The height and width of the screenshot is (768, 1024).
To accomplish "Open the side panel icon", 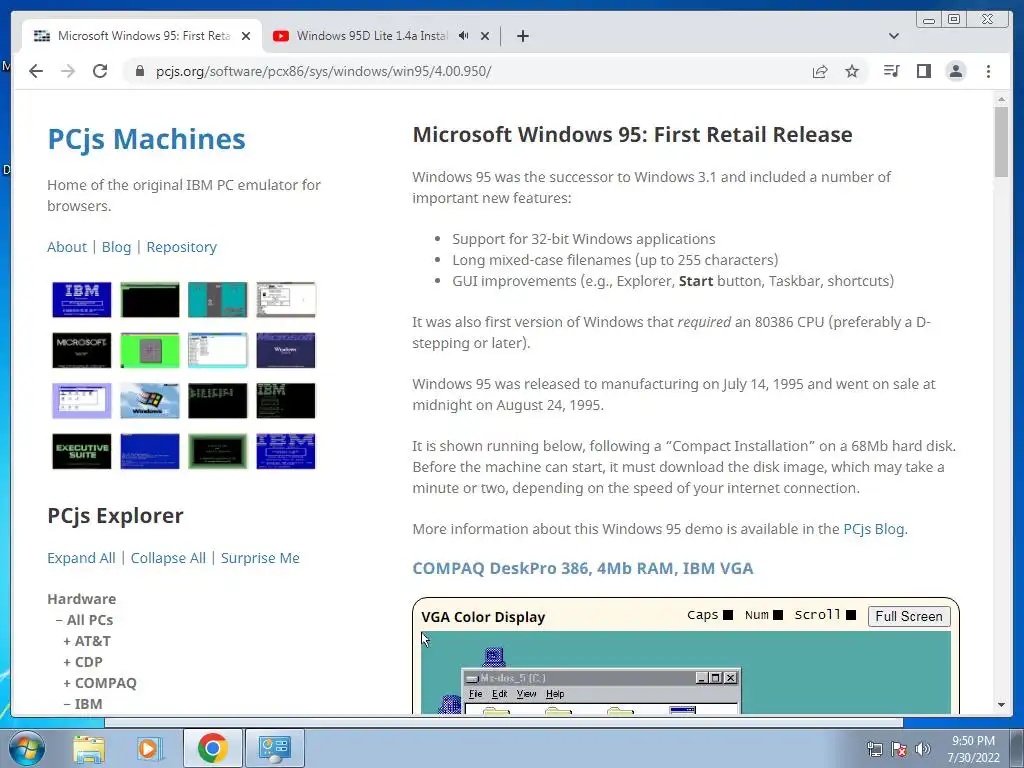I will (x=923, y=71).
